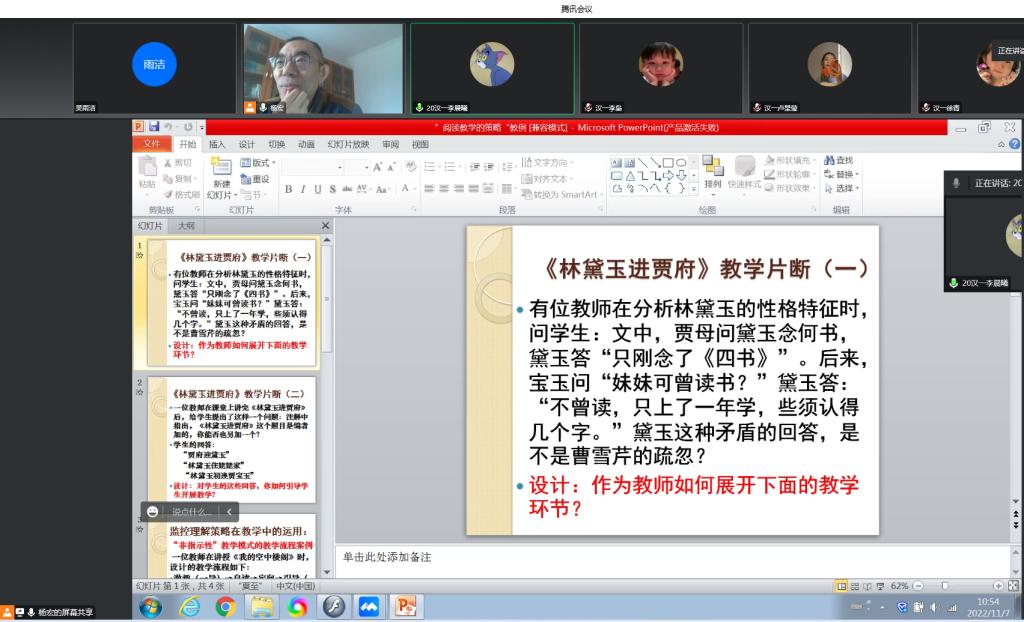Select the text box shape in shapes gallery
Screen dimensions: 1024x622
pos(616,163)
